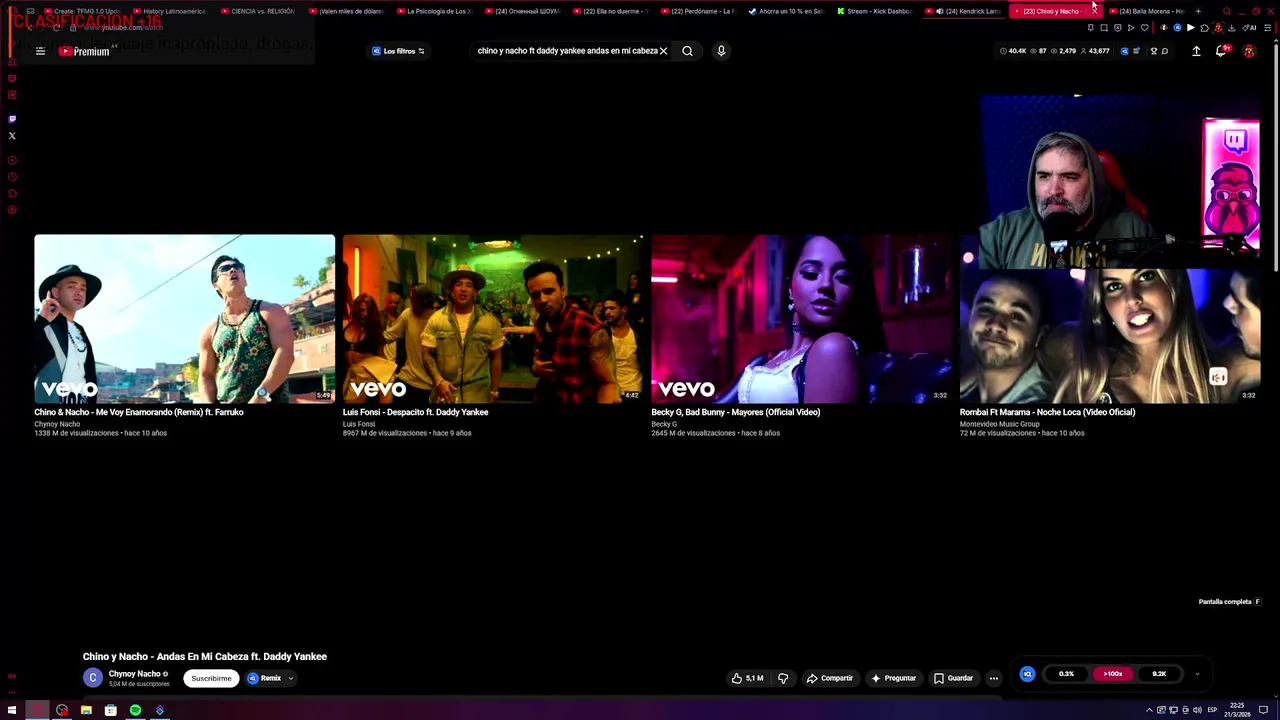The image size is (1280, 720).
Task: Switch to the La Psicología de Los tab
Action: [x=435, y=11]
